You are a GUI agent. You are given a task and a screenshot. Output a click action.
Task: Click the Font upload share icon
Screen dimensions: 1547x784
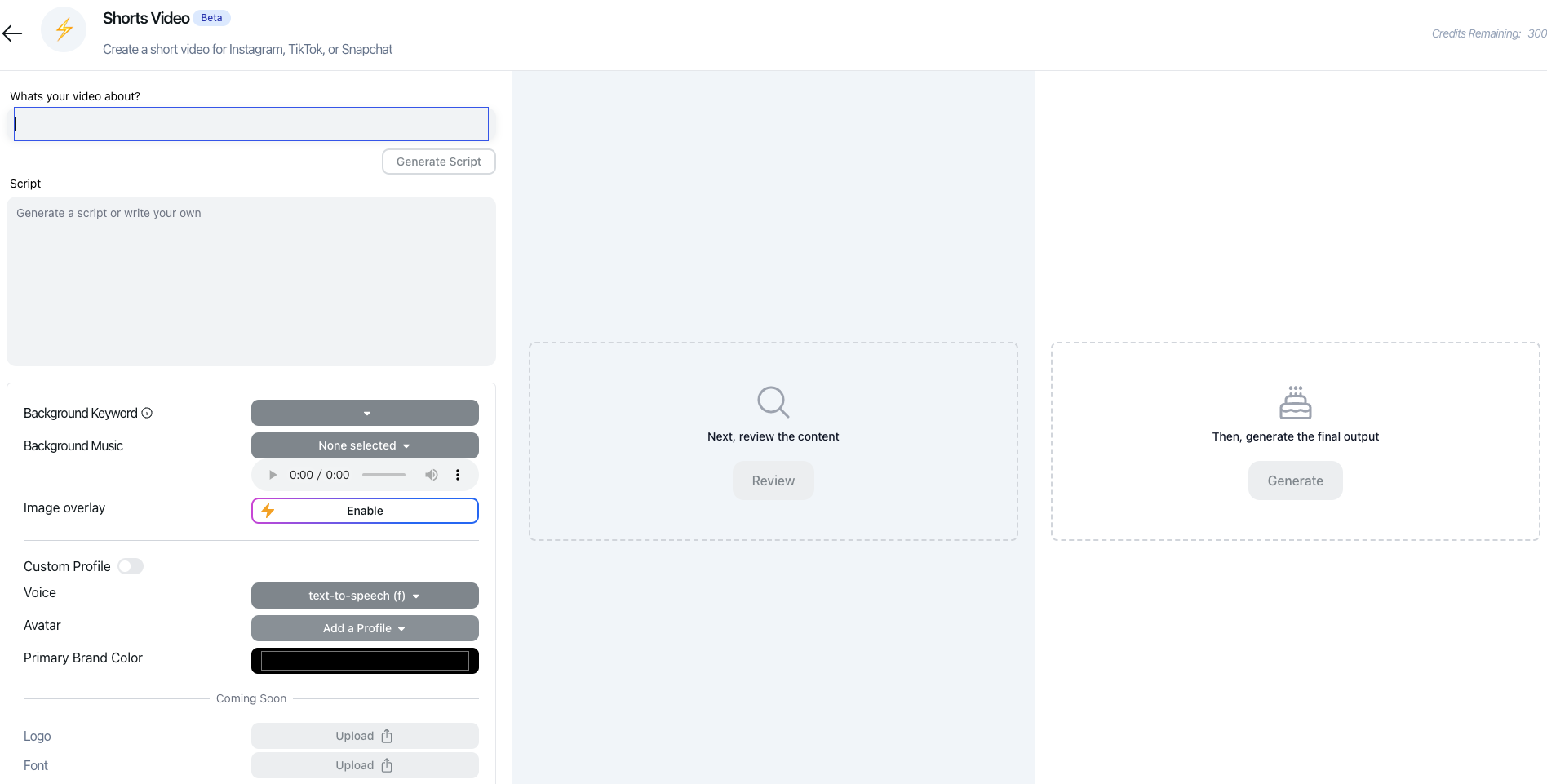point(387,765)
